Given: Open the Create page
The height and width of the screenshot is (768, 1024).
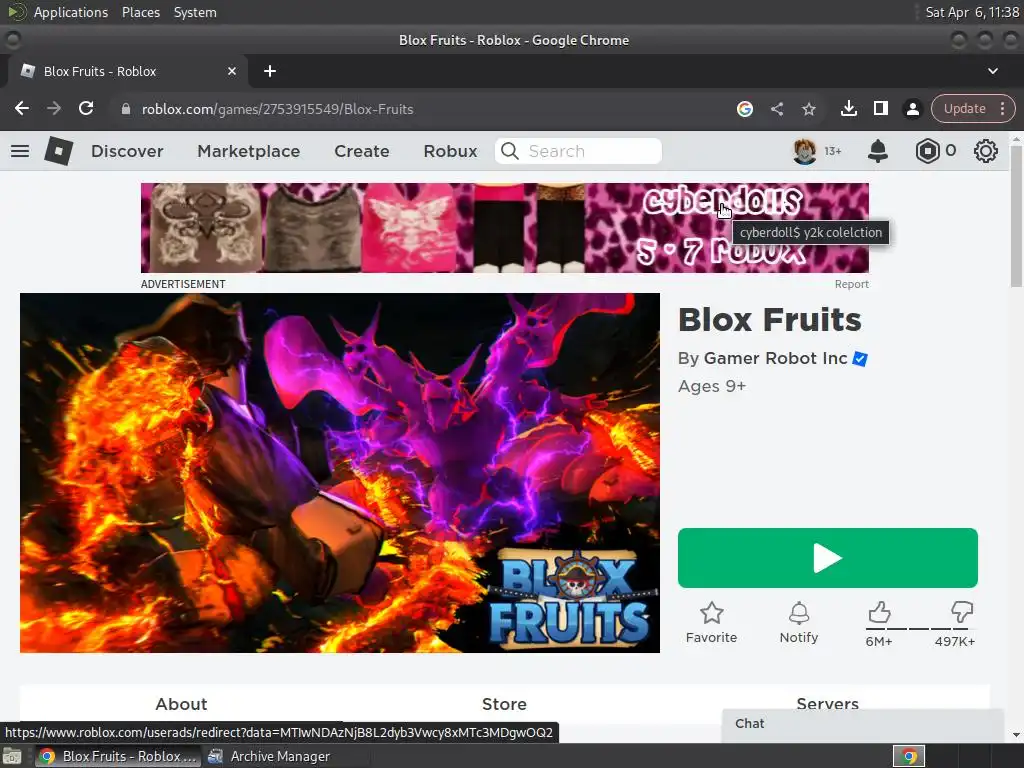Looking at the screenshot, I should (362, 151).
